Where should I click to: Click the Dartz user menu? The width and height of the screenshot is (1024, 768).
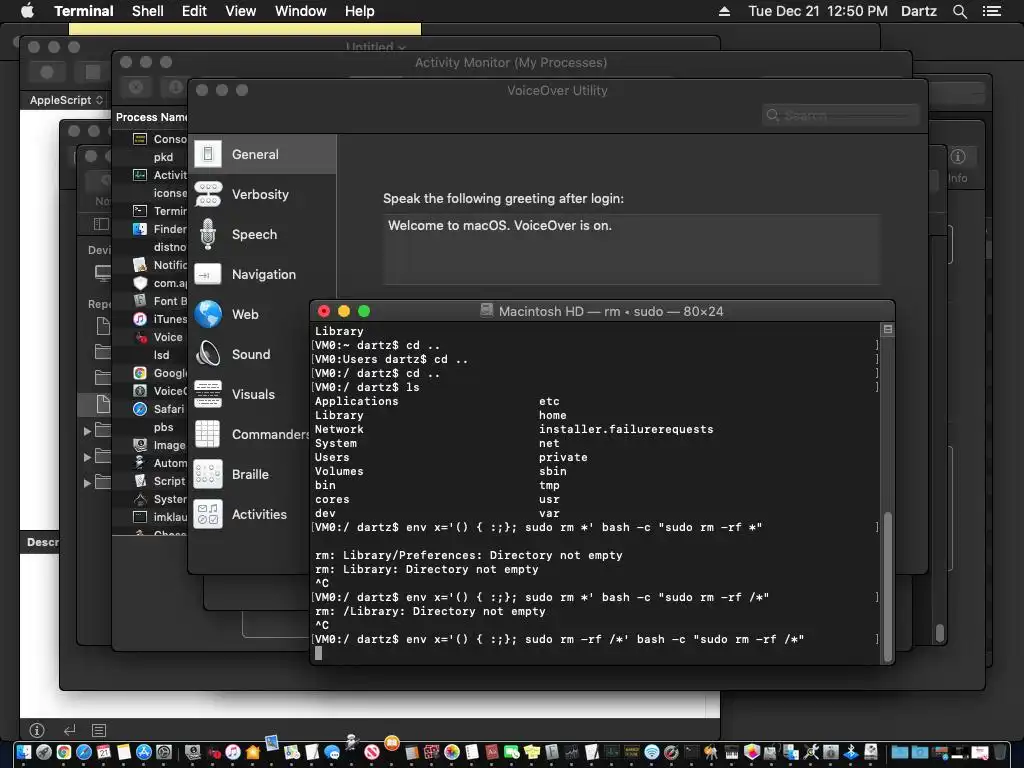pos(918,11)
